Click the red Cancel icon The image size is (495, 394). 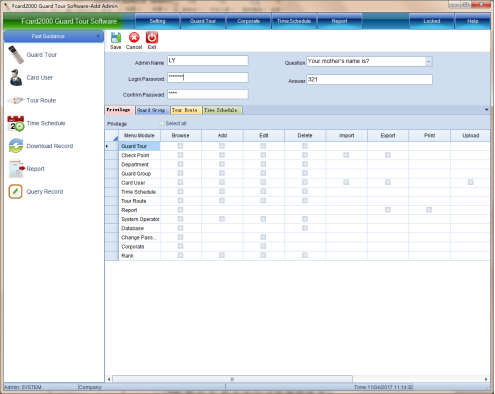click(x=134, y=37)
